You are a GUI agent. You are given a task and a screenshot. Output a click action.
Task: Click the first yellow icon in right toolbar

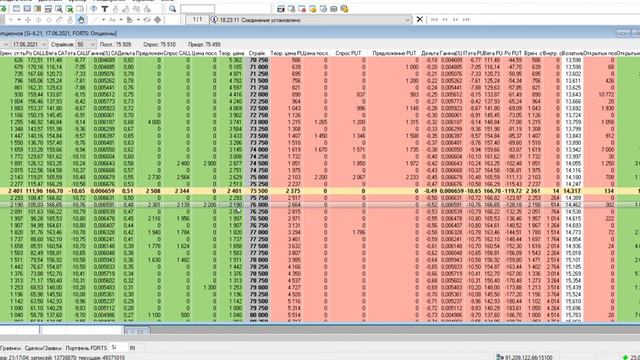pos(313,9)
